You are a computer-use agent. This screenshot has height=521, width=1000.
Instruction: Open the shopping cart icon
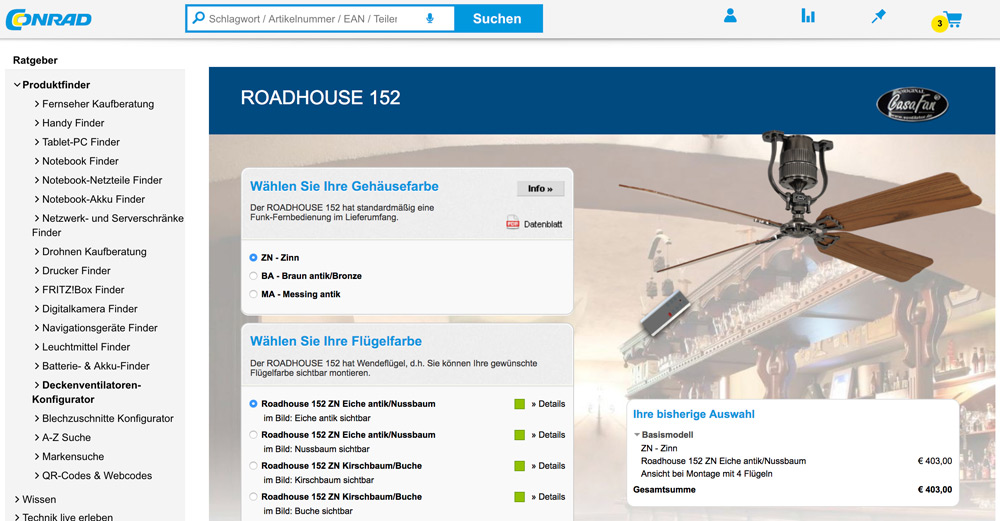tap(953, 20)
